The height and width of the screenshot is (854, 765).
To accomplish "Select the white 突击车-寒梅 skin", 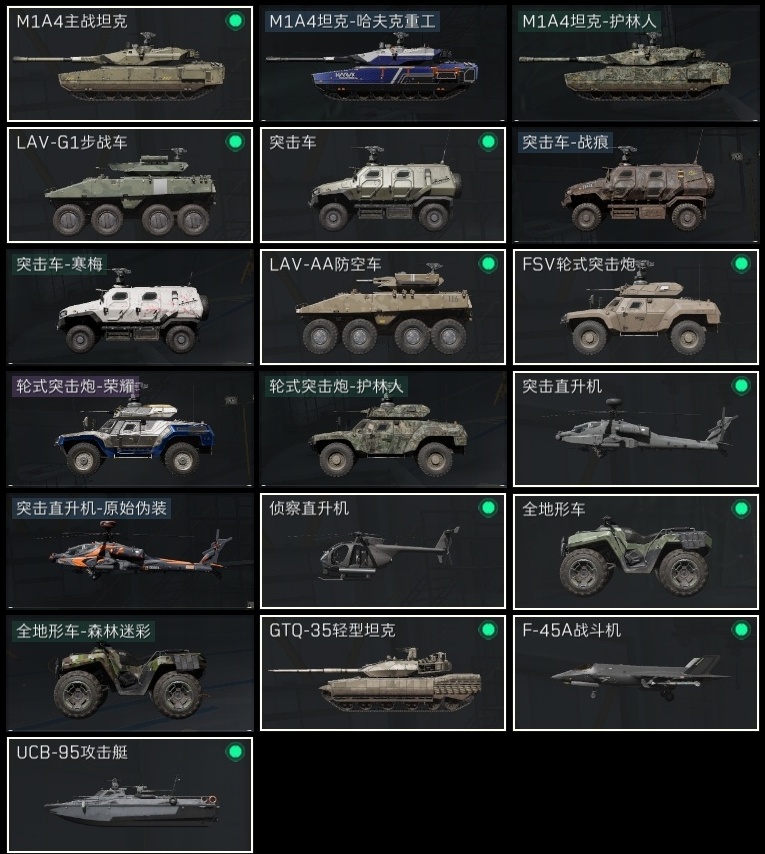I will coord(130,307).
